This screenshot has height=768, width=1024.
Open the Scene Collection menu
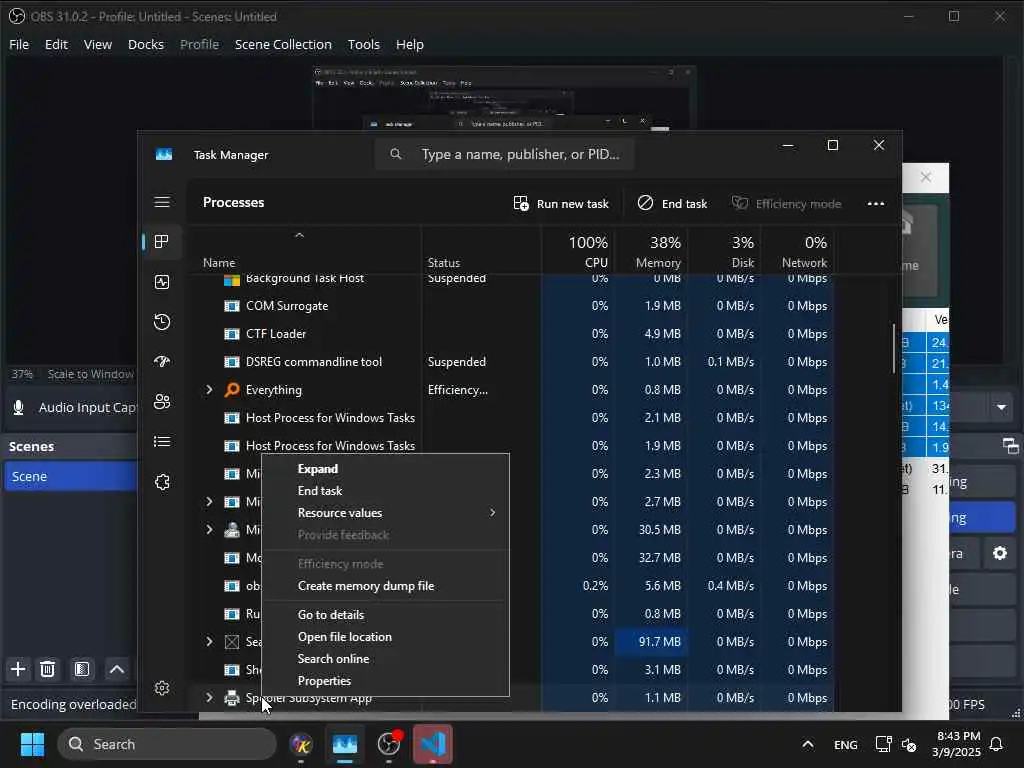click(283, 44)
